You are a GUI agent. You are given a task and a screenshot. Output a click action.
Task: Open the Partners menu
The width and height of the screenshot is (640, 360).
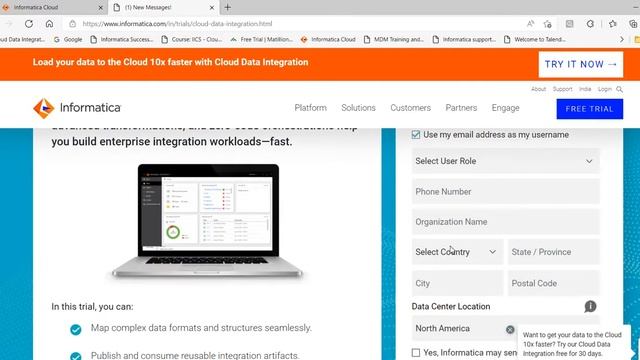point(461,108)
